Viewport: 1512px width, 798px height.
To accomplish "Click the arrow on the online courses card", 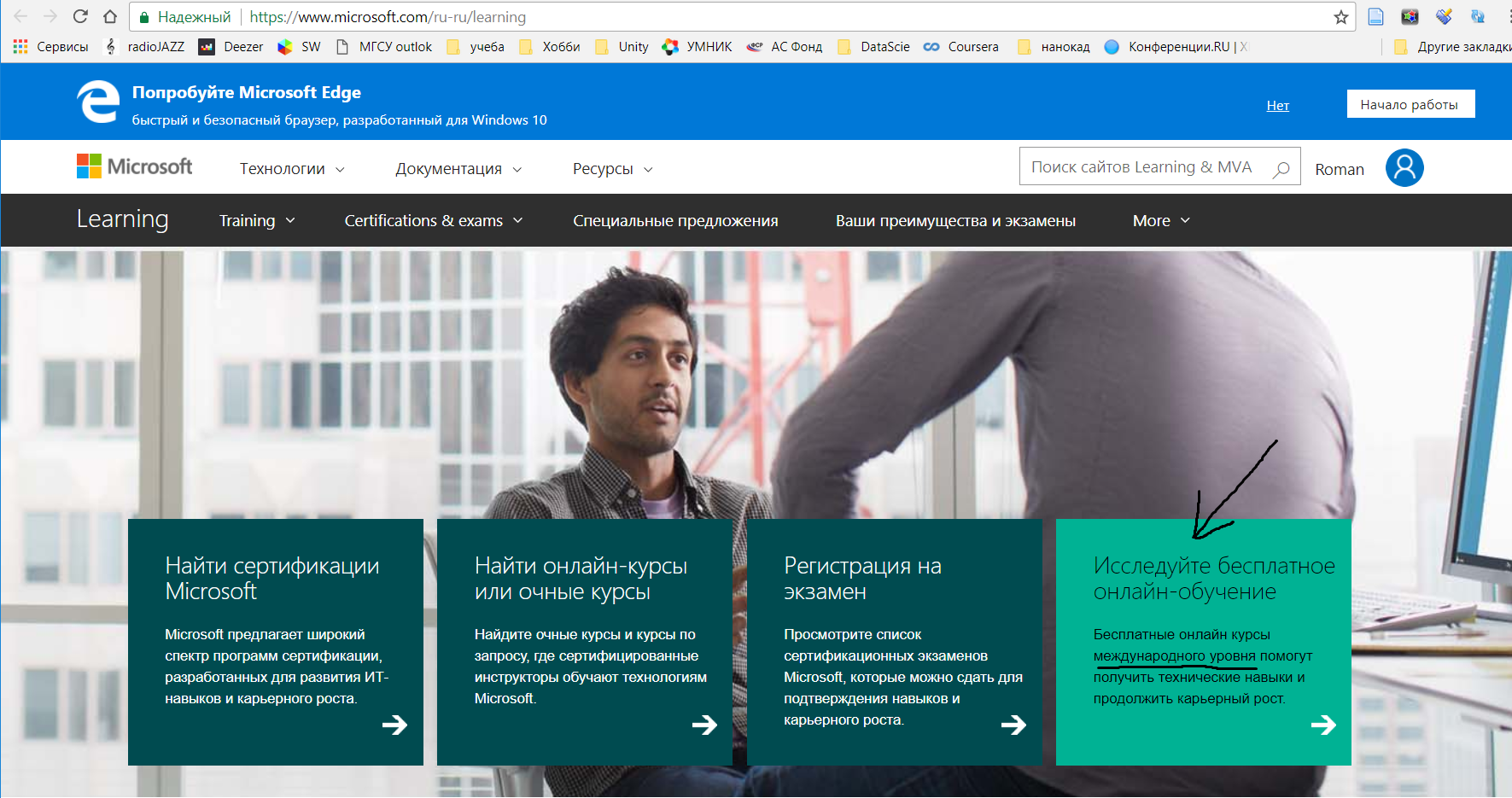I will [x=704, y=725].
